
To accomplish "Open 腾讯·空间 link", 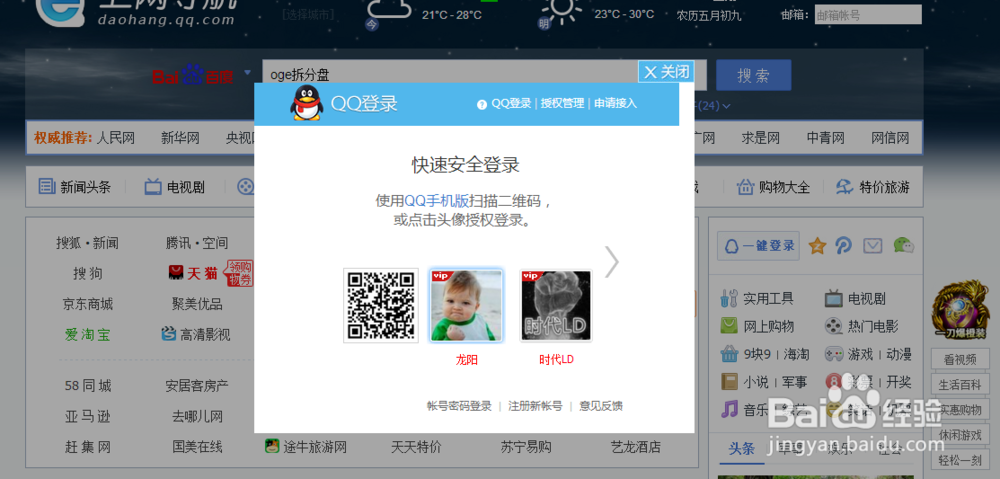I will [x=197, y=243].
